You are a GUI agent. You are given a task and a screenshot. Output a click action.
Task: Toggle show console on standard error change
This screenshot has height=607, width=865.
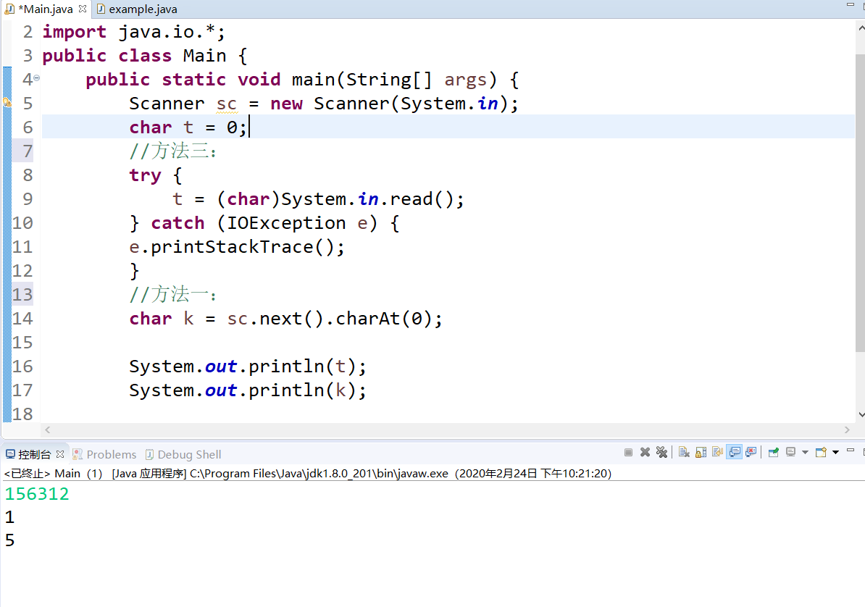(751, 452)
